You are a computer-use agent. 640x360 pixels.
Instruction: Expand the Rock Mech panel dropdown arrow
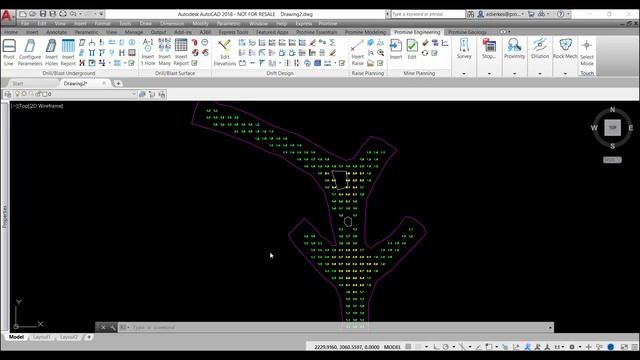pos(565,73)
